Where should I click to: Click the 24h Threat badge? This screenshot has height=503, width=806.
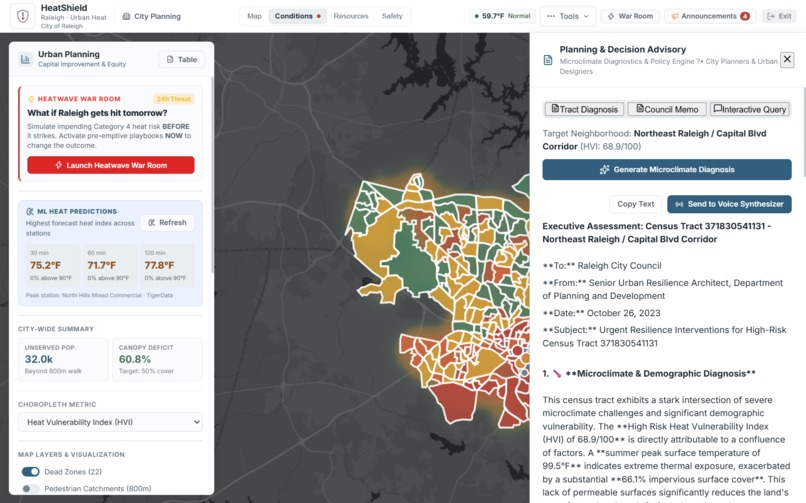point(174,99)
